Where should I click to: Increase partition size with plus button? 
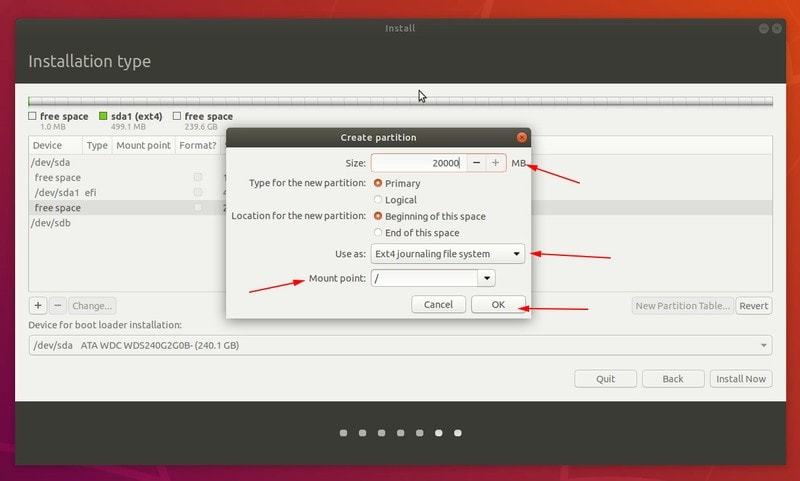495,163
